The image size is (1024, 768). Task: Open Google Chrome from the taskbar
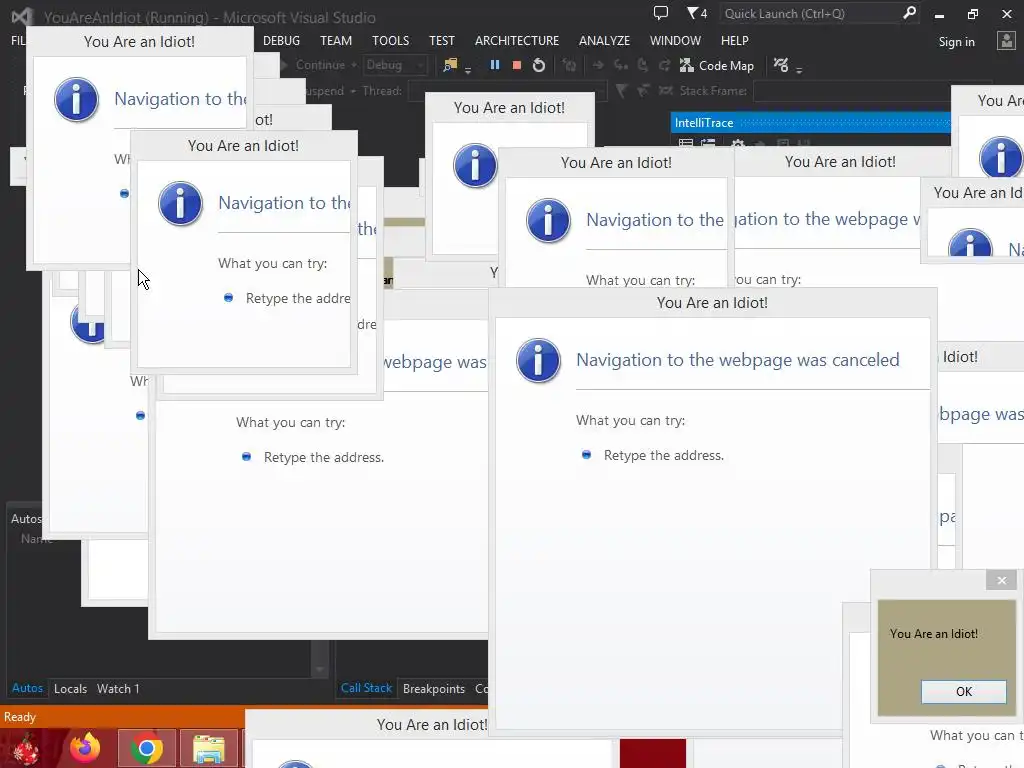pos(147,748)
